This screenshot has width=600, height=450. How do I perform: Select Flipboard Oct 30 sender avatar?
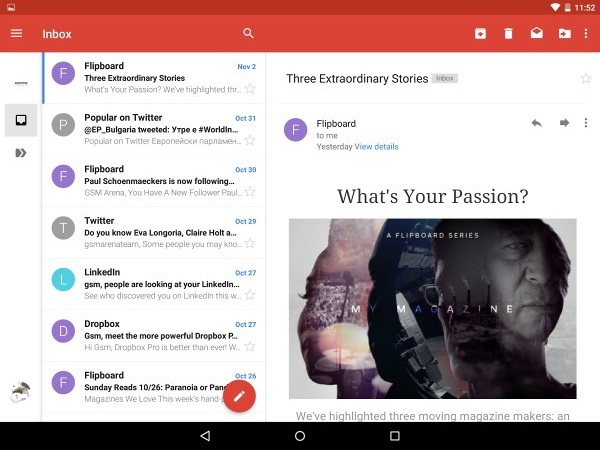coord(63,176)
